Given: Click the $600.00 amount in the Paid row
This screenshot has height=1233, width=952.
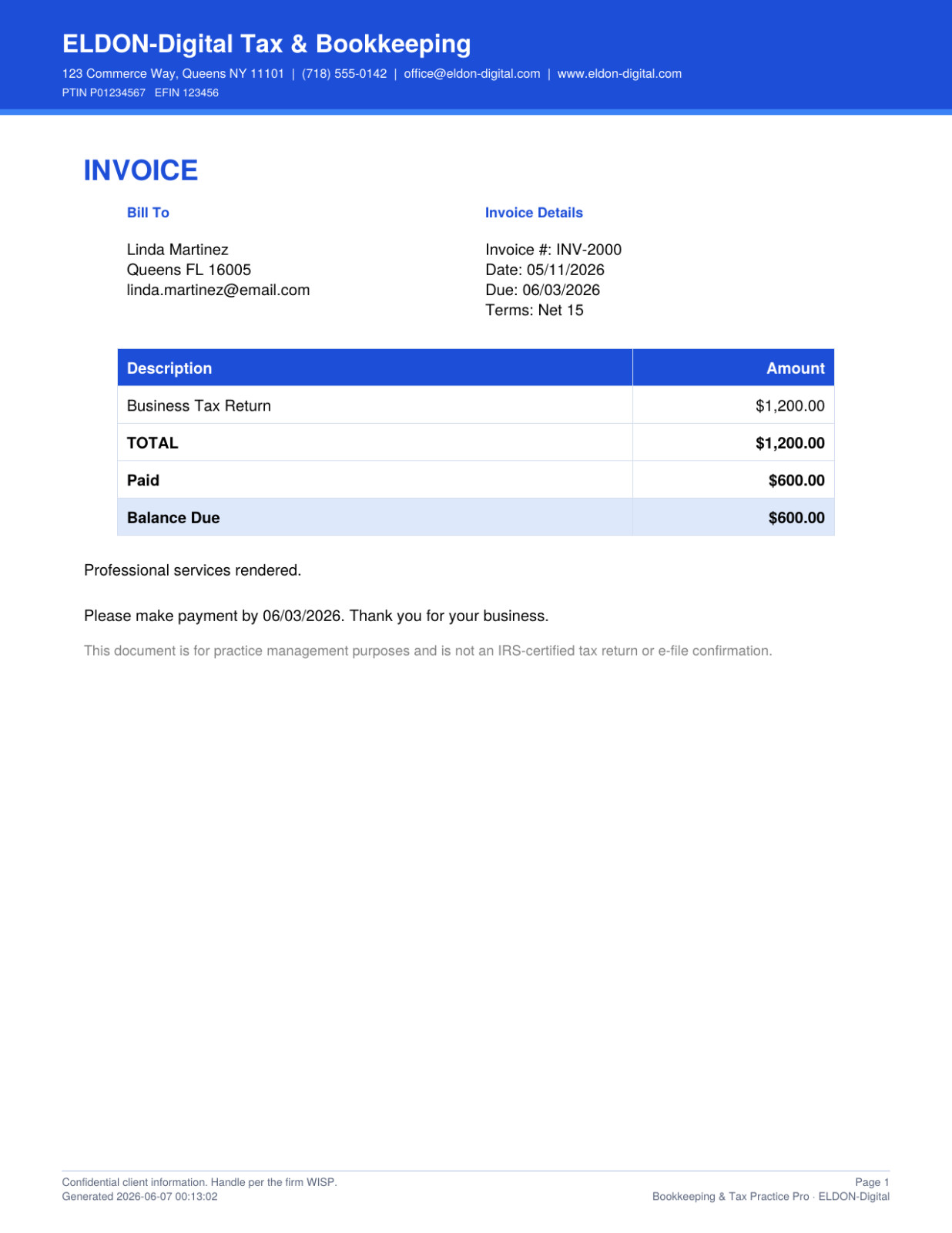Looking at the screenshot, I should (x=796, y=480).
